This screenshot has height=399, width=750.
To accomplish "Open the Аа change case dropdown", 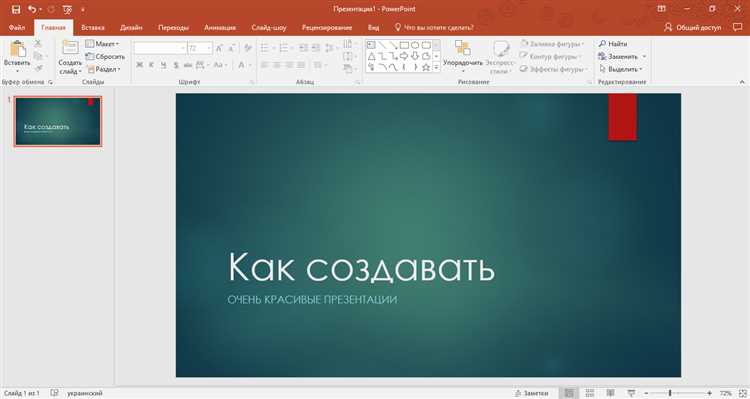I will (220, 65).
